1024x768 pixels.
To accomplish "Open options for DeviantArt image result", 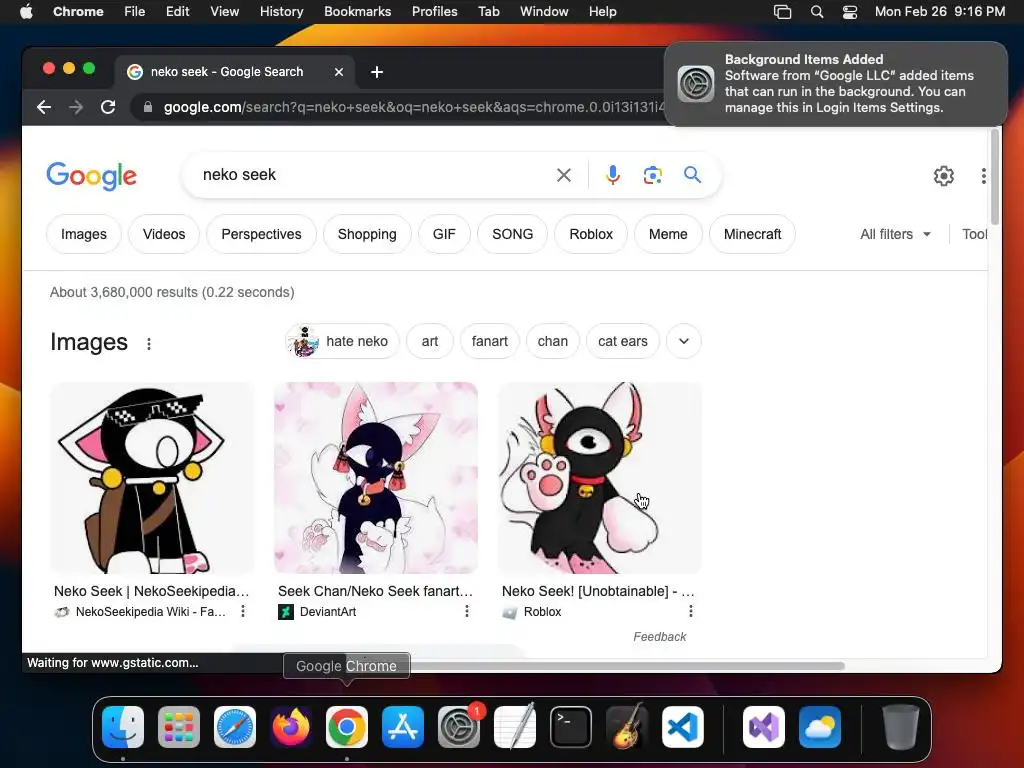I will click(467, 611).
